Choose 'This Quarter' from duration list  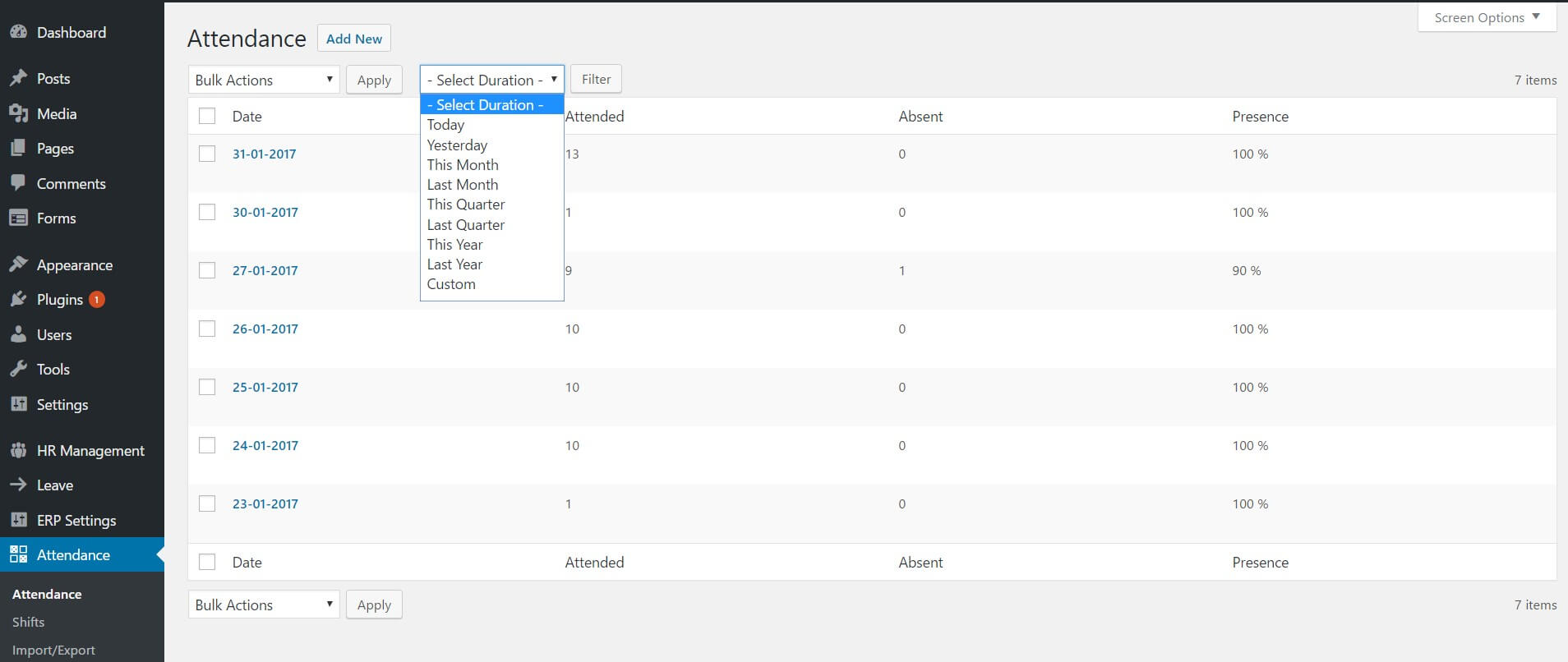point(466,205)
